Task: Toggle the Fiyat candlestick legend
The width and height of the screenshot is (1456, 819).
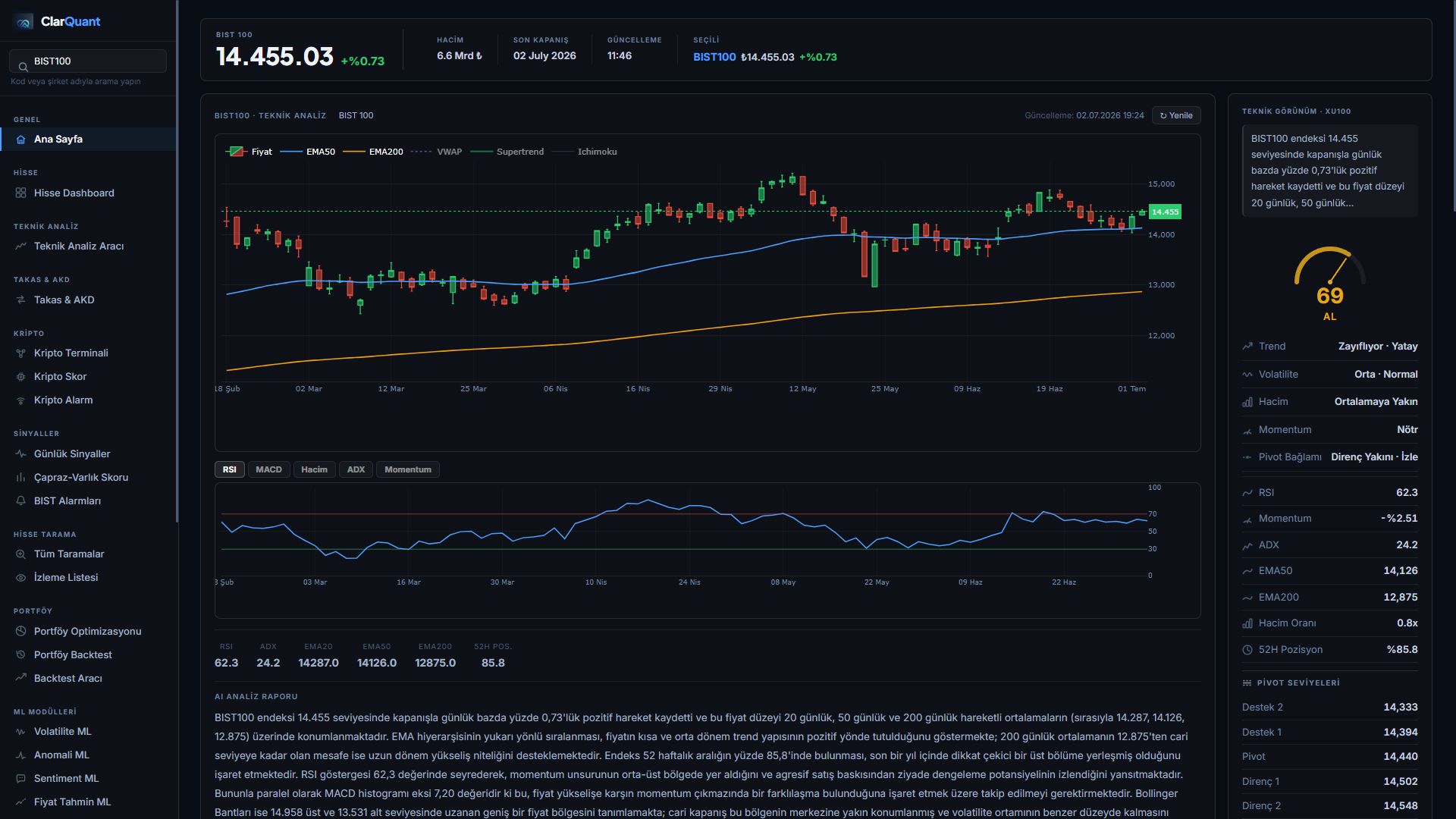Action: pos(250,152)
